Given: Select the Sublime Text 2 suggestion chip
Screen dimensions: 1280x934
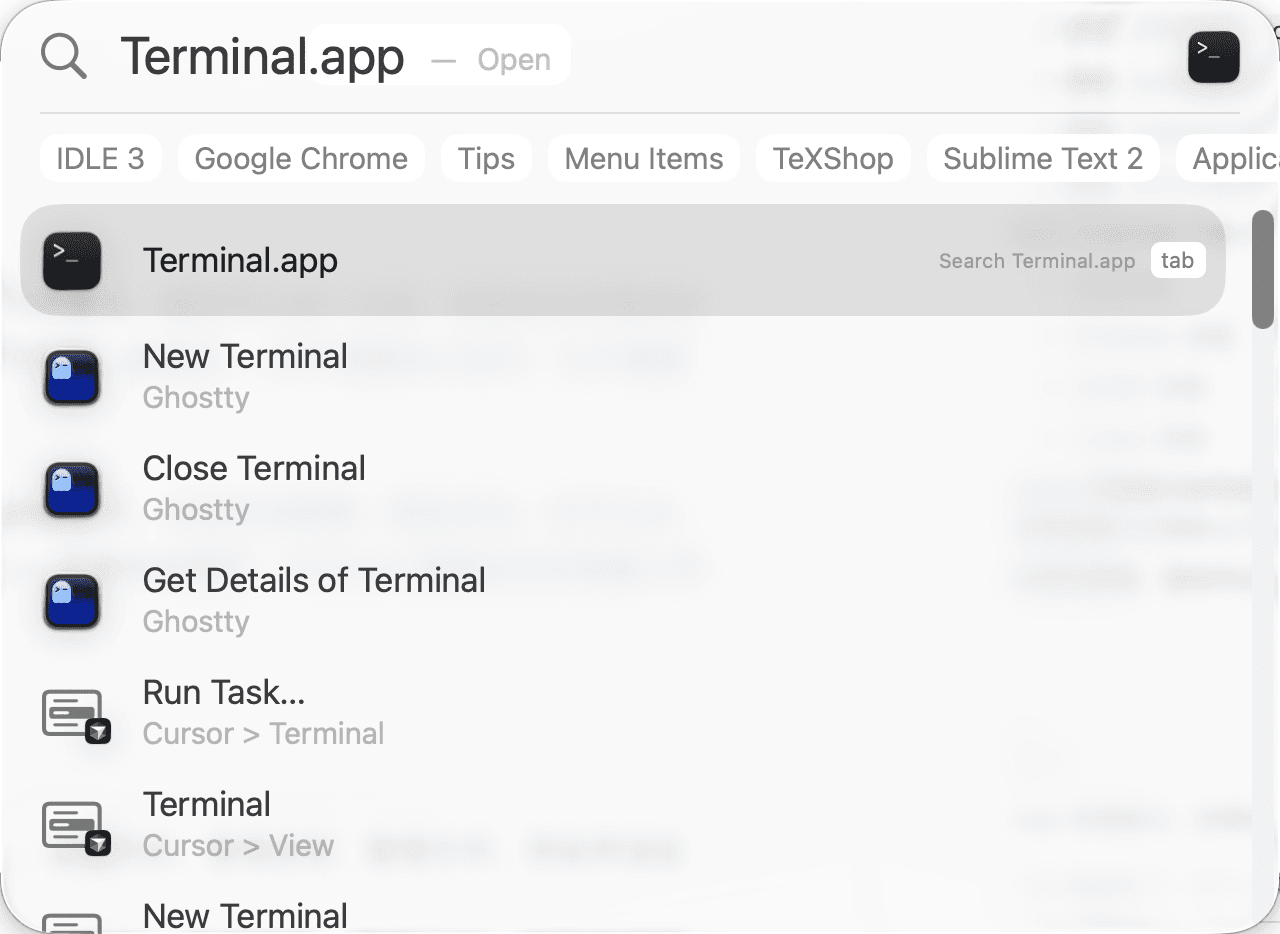Looking at the screenshot, I should [1043, 157].
